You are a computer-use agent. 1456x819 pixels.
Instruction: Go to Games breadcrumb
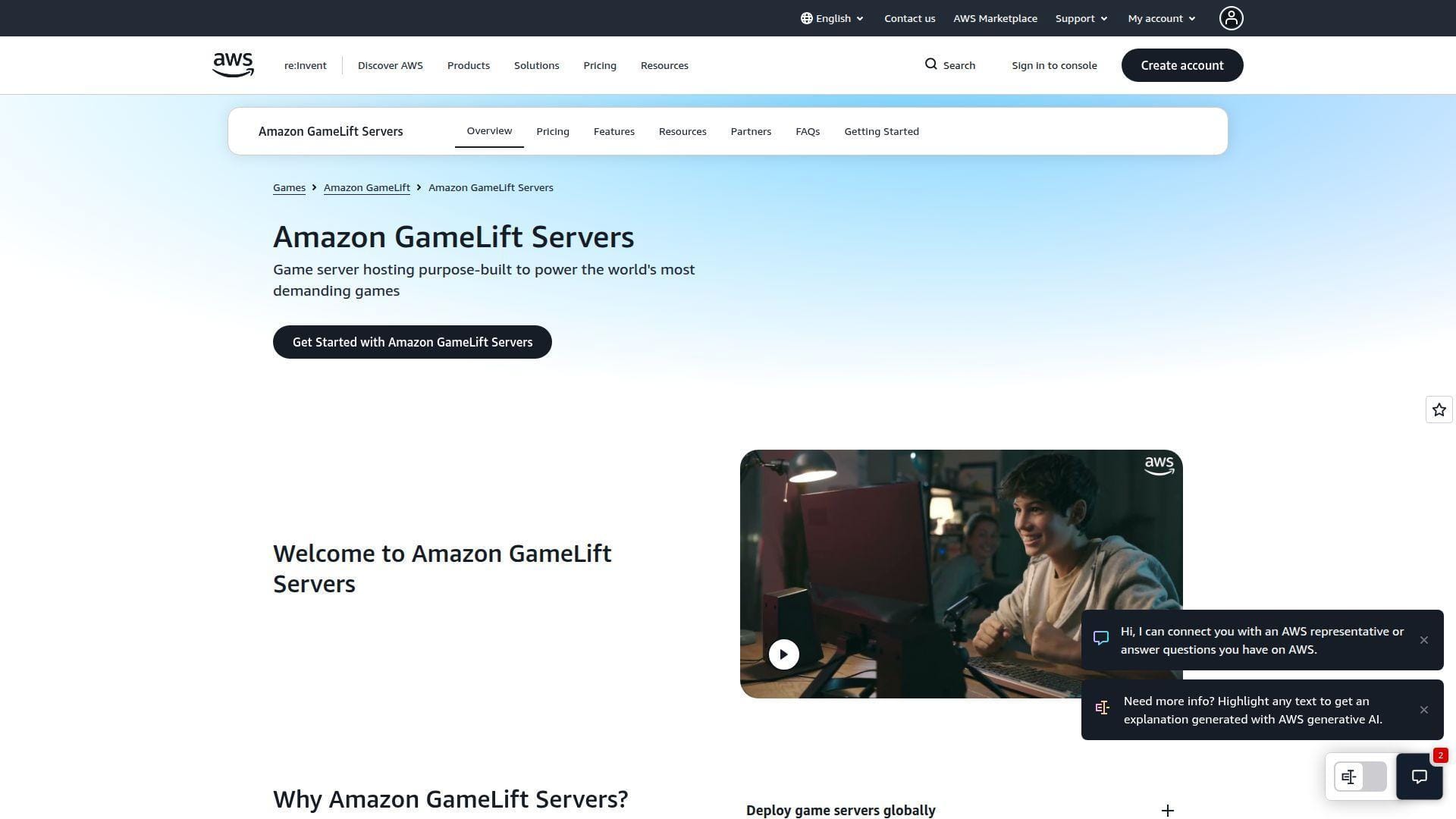point(289,187)
